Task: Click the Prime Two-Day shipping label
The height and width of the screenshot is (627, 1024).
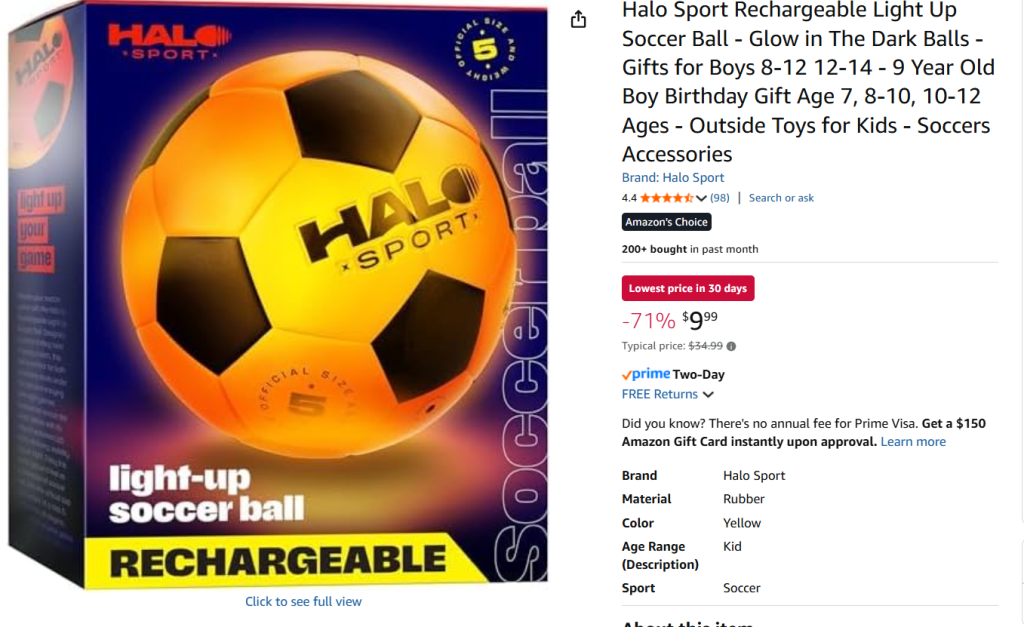Action: pyautogui.click(x=673, y=375)
